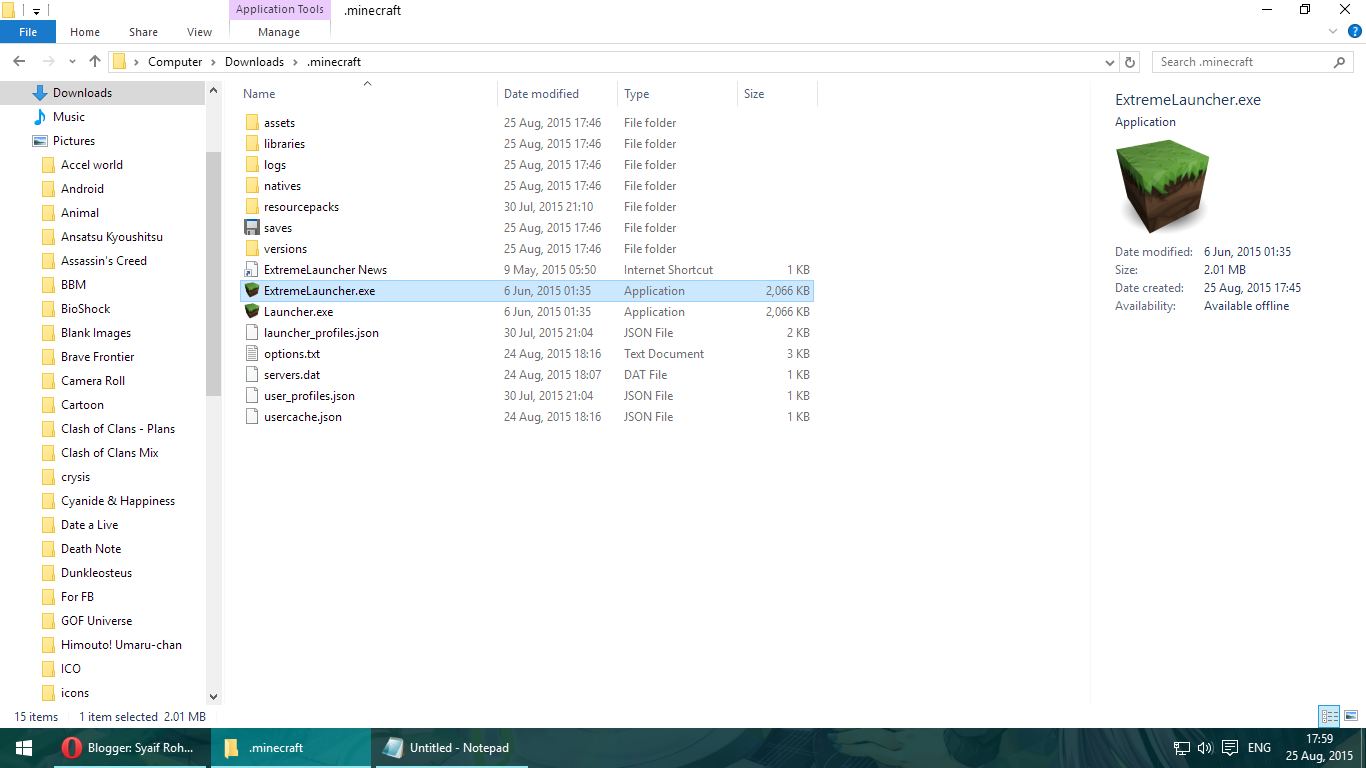The image size is (1366, 768).
Task: Open the volume speaker tray icon
Action: pos(1205,748)
